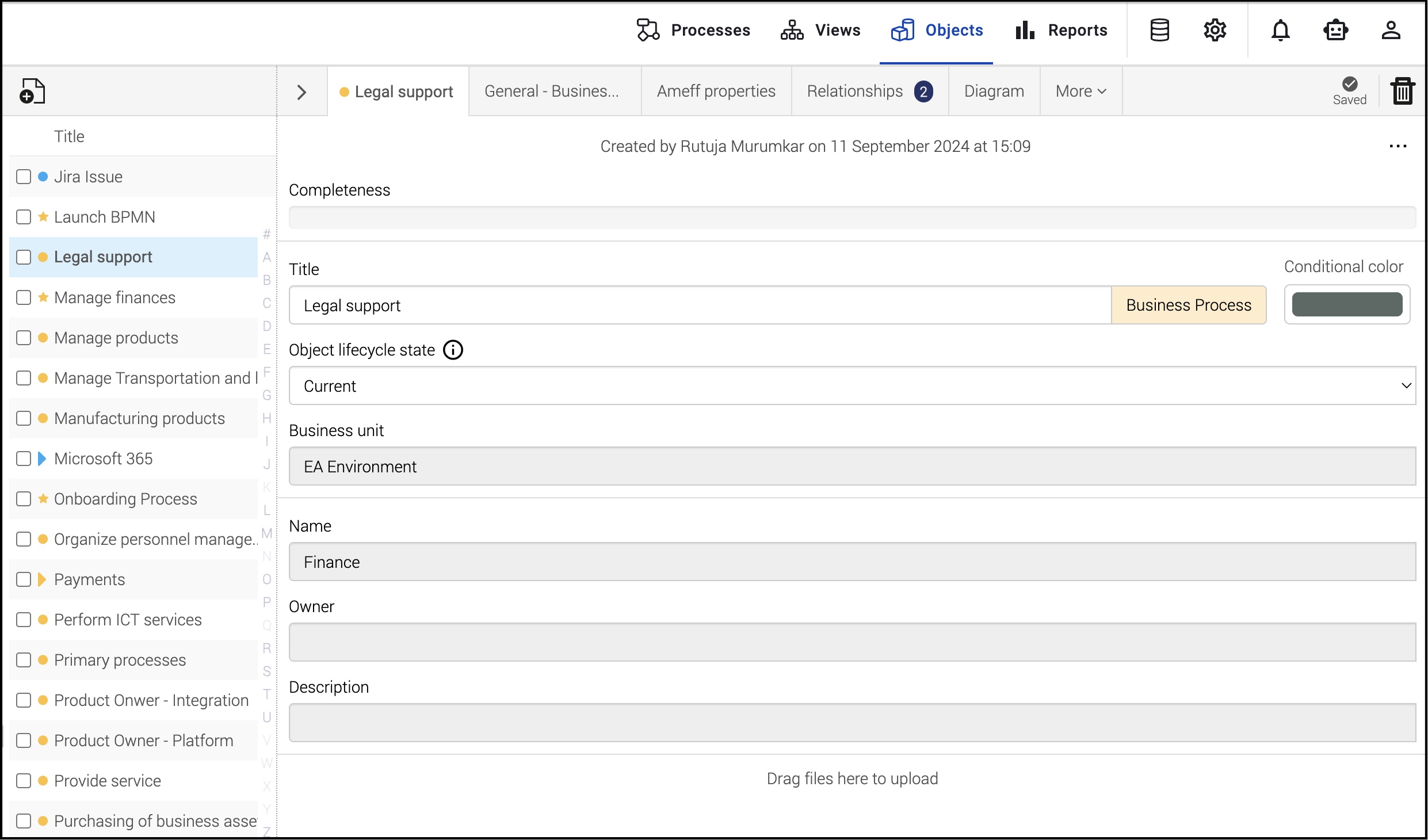Jump to letter P in alphabet index
1428x840 pixels.
point(267,602)
